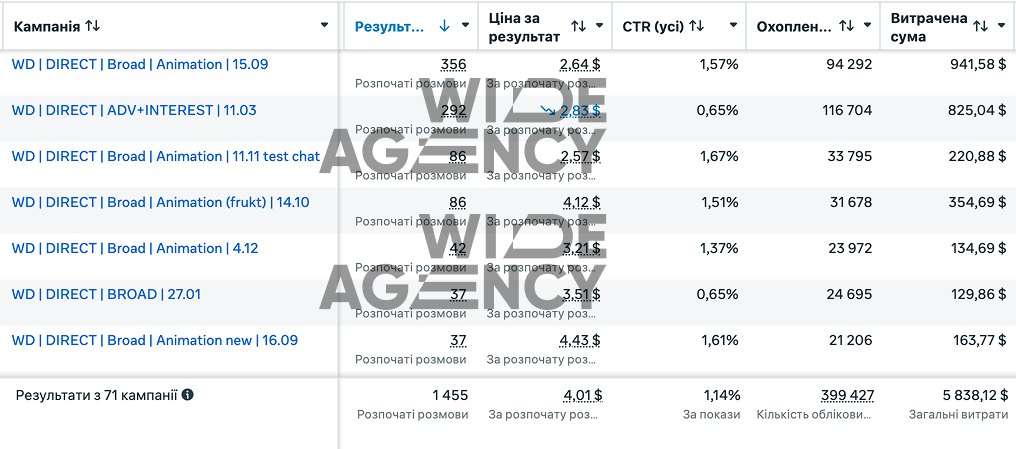This screenshot has height=449, width=1016.
Task: Open campaign WD DIRECT BROAD 27.01
Action: tap(106, 294)
